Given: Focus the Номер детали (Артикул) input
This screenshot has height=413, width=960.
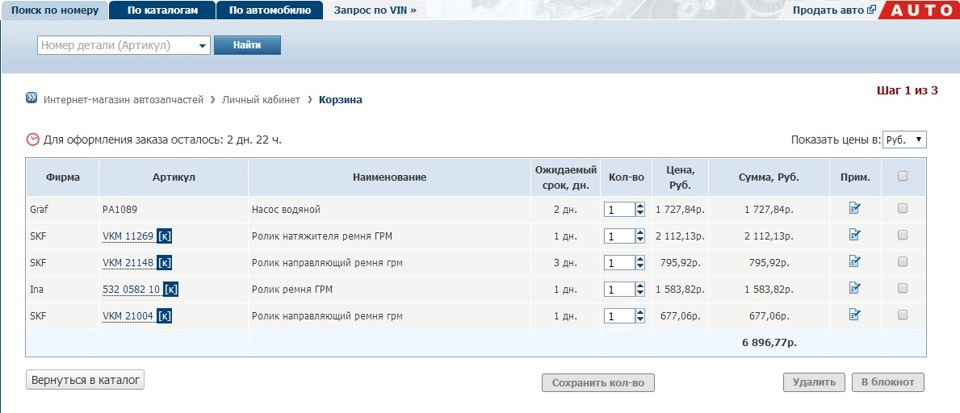Looking at the screenshot, I should (116, 46).
